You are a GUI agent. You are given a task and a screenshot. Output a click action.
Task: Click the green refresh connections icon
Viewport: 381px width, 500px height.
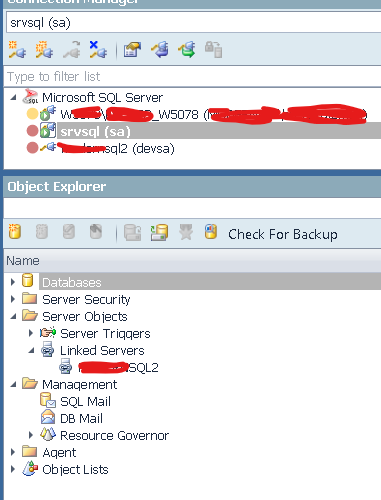[187, 50]
